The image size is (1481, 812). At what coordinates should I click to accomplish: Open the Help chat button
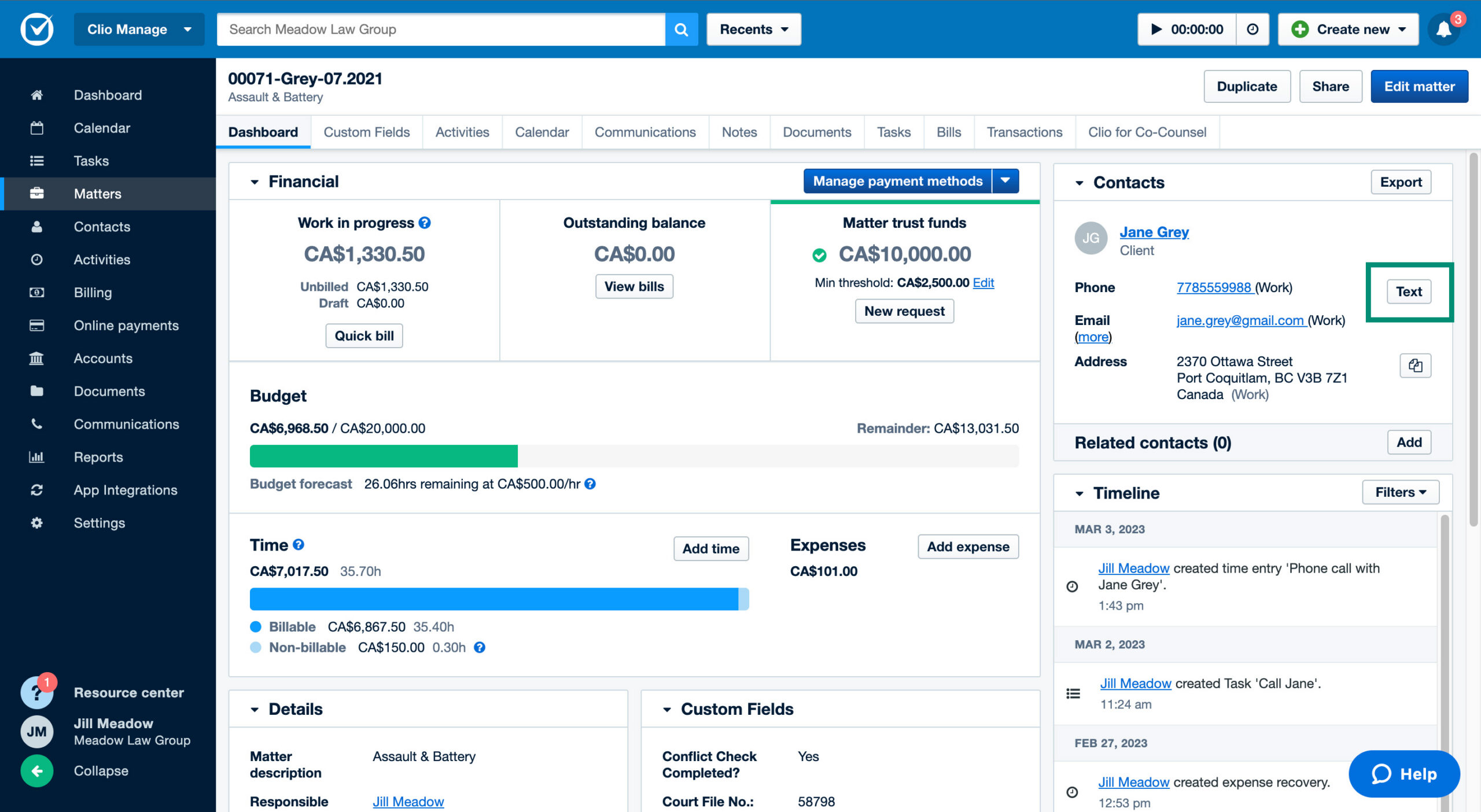click(x=1404, y=774)
